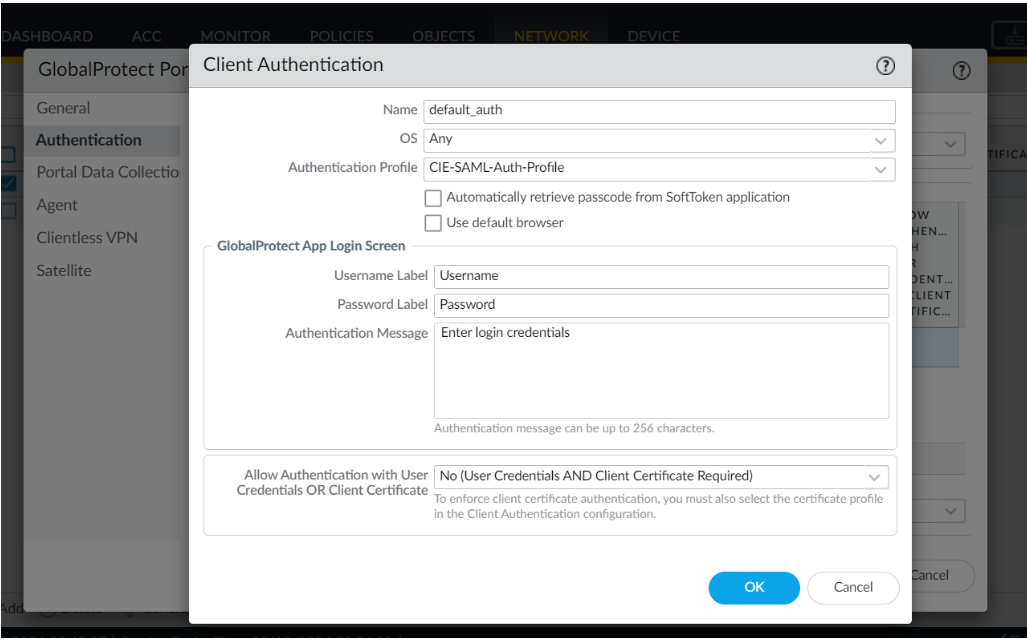
Task: Cancel the Client Authentication dialog
Action: click(x=853, y=588)
